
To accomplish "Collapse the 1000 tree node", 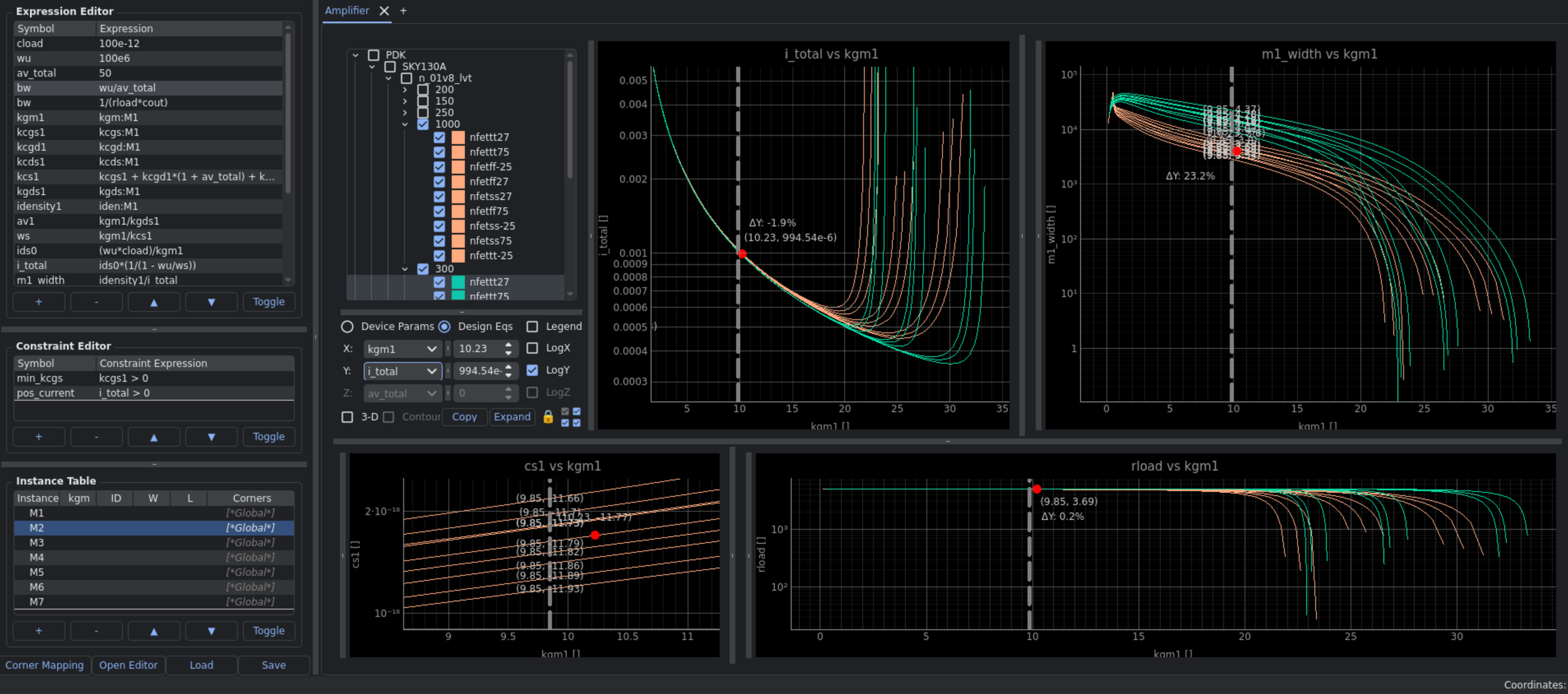I will coord(405,124).
